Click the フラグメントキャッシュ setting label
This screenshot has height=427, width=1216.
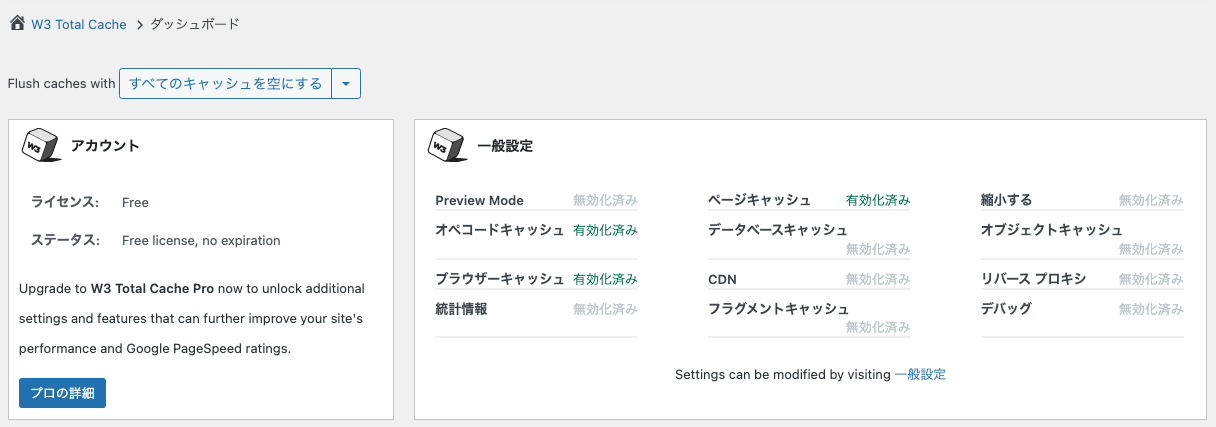click(778, 309)
